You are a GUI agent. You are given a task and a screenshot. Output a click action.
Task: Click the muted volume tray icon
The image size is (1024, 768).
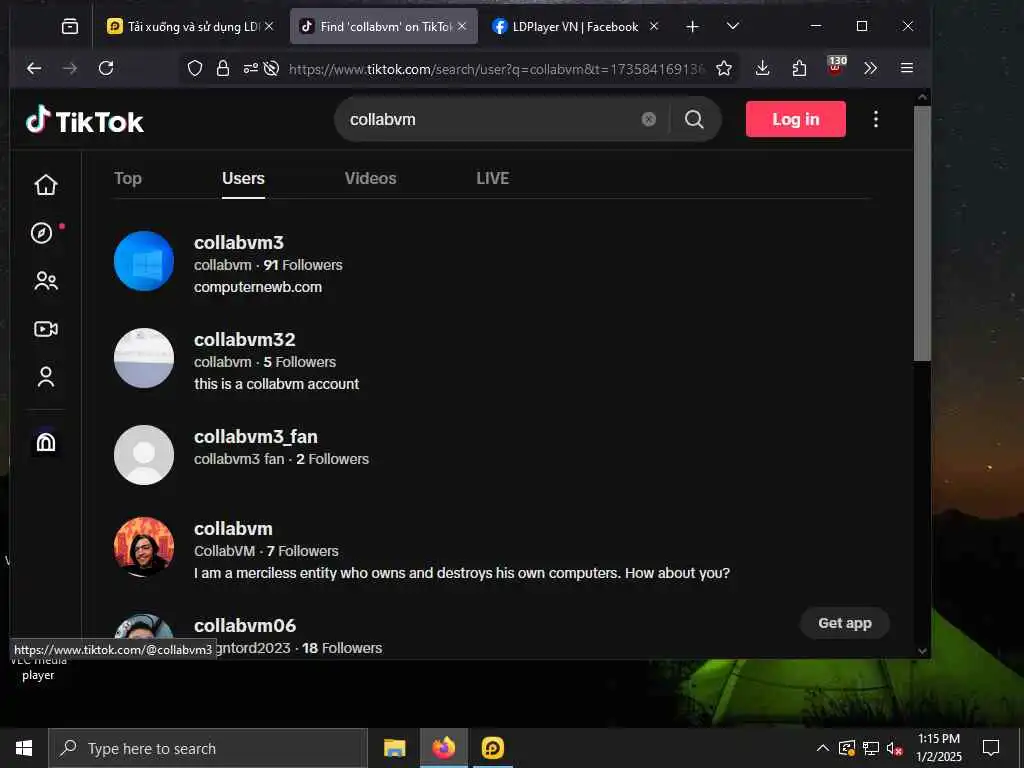pyautogui.click(x=895, y=748)
